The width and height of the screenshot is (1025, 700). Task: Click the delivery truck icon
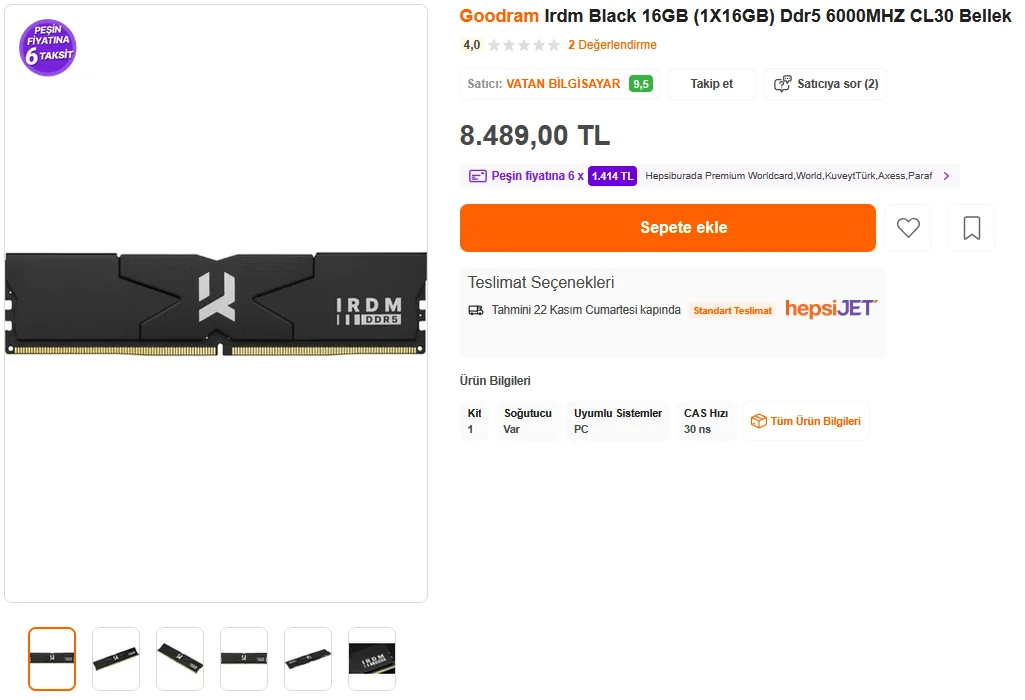click(x=476, y=310)
